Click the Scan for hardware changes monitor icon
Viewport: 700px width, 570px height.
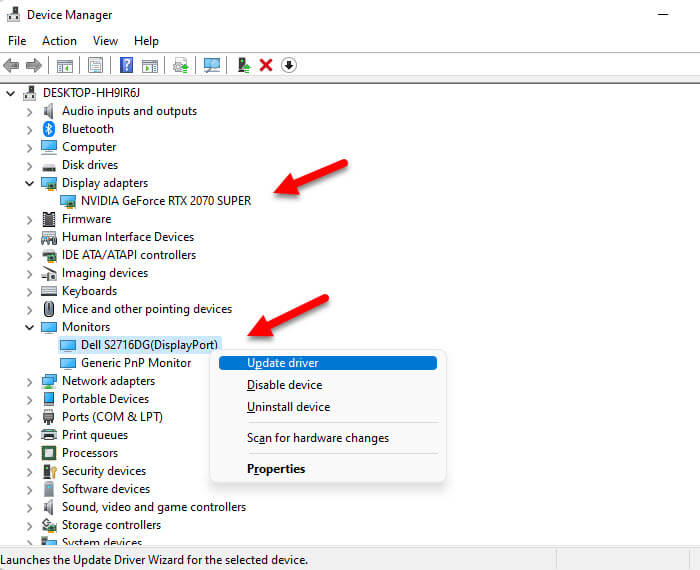tap(212, 65)
